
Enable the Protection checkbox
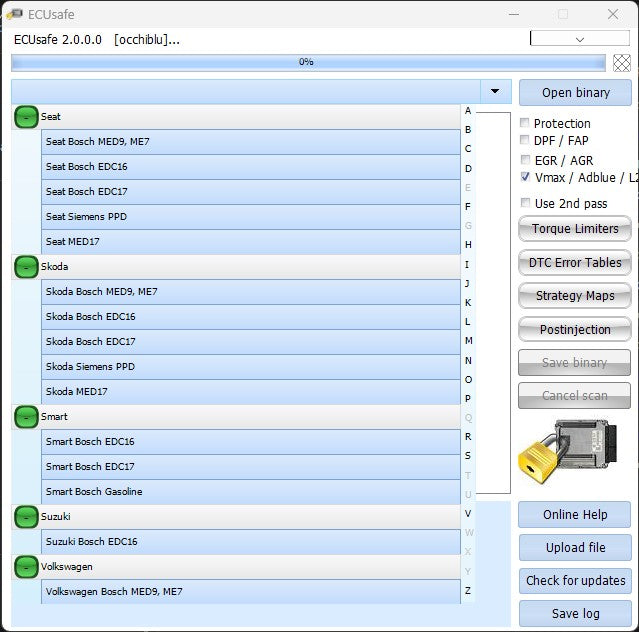coord(524,123)
